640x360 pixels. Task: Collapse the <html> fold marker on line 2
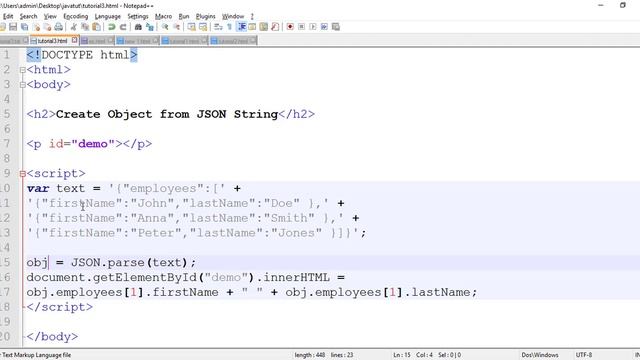[x=23, y=70]
